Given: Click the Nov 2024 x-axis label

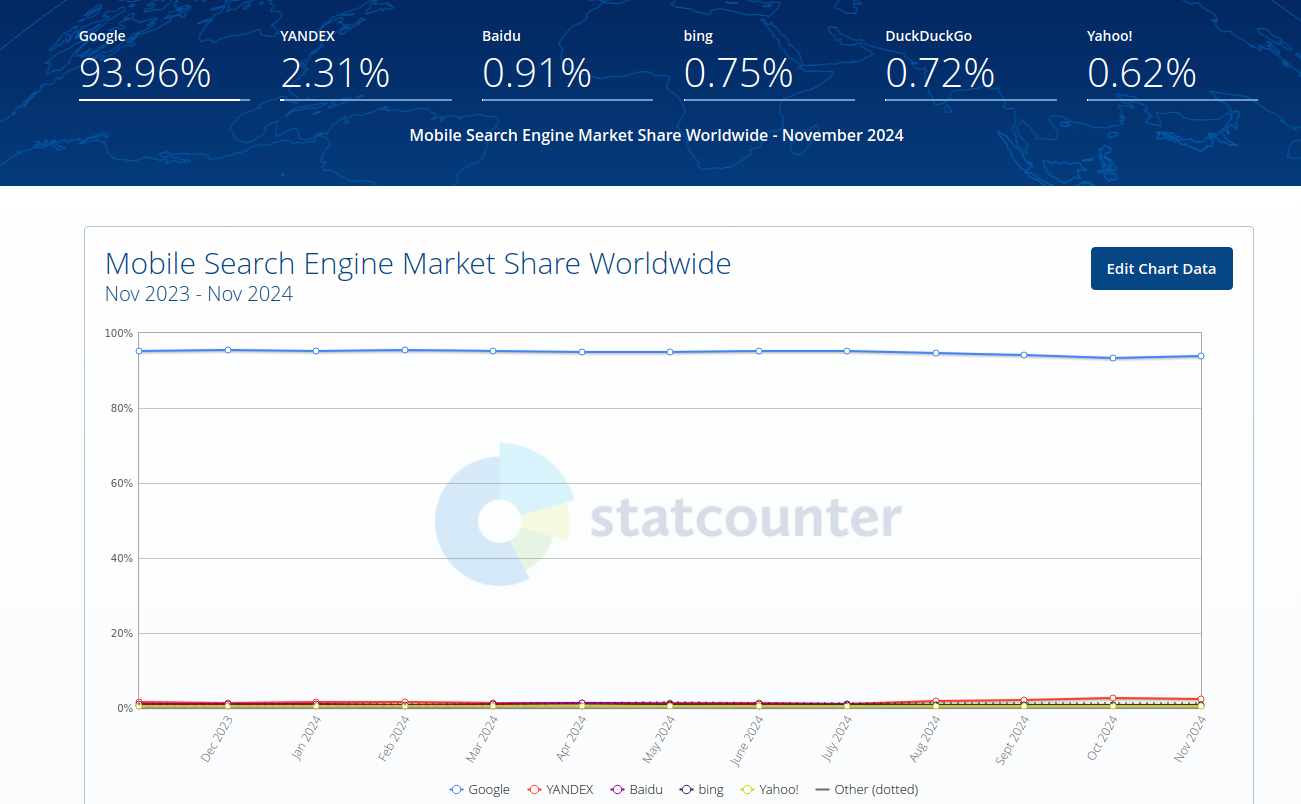Looking at the screenshot, I should tap(1189, 739).
